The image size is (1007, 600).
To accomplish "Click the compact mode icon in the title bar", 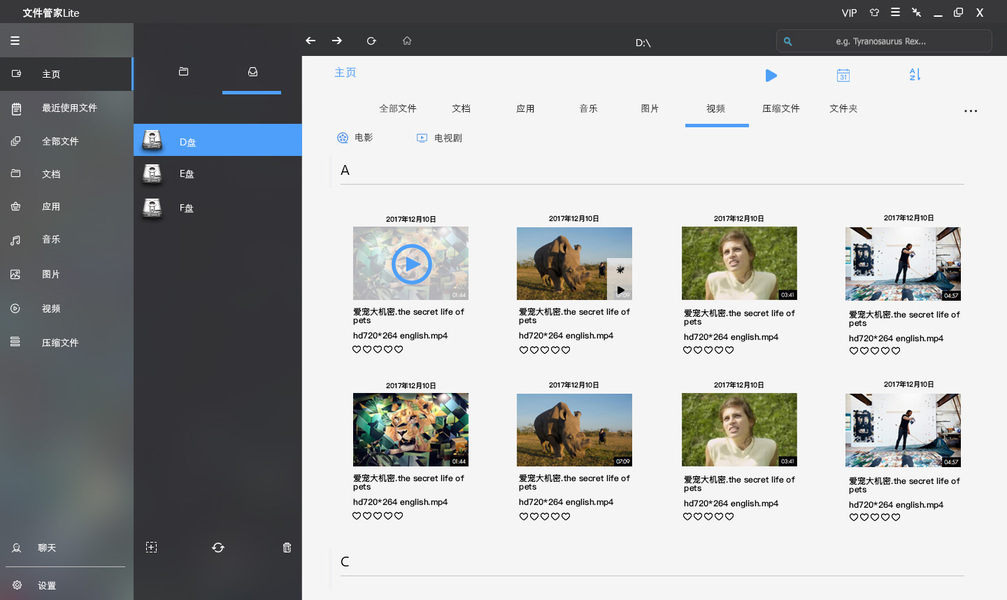I will pyautogui.click(x=916, y=12).
